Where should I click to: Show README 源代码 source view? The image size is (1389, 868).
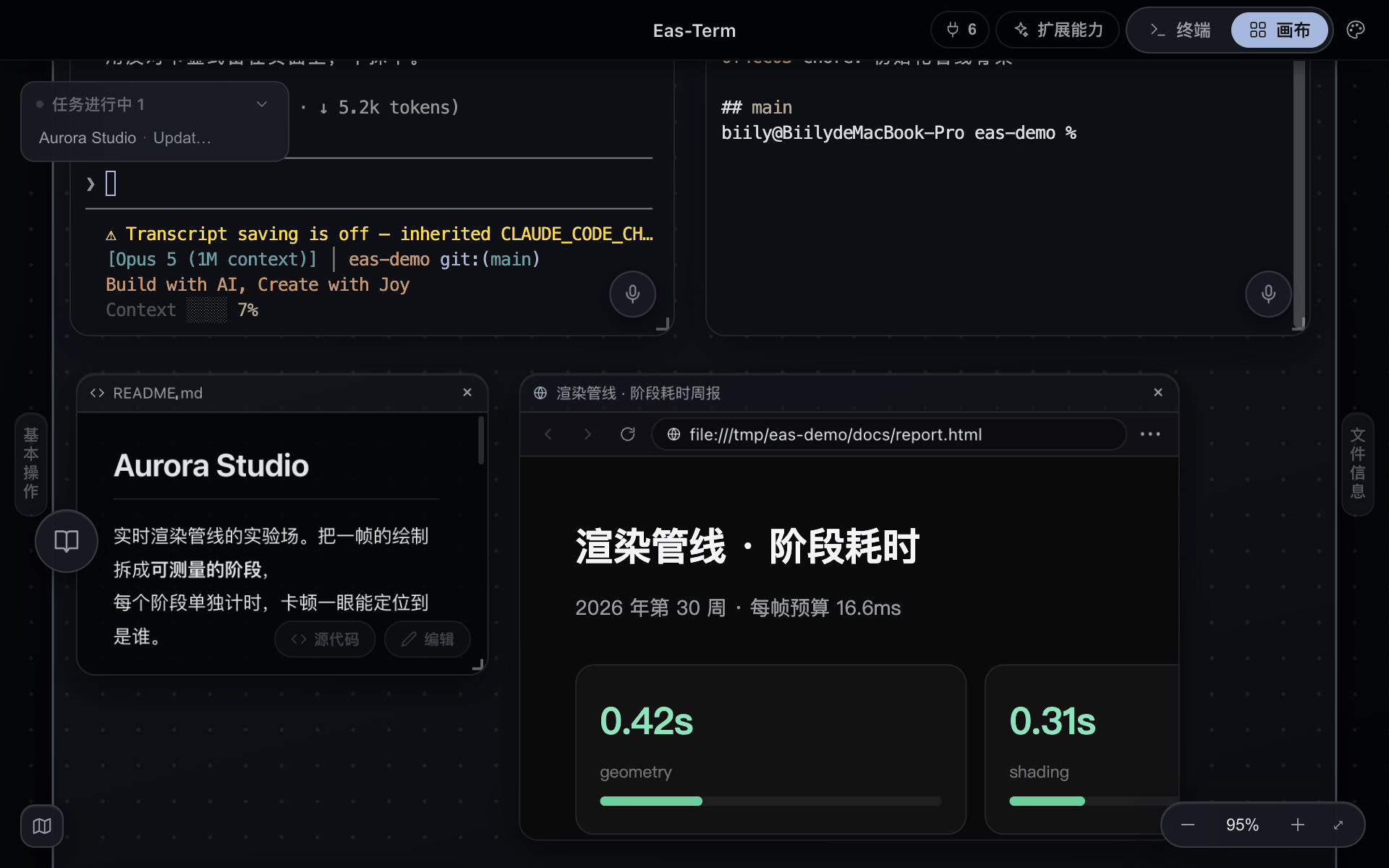[325, 639]
